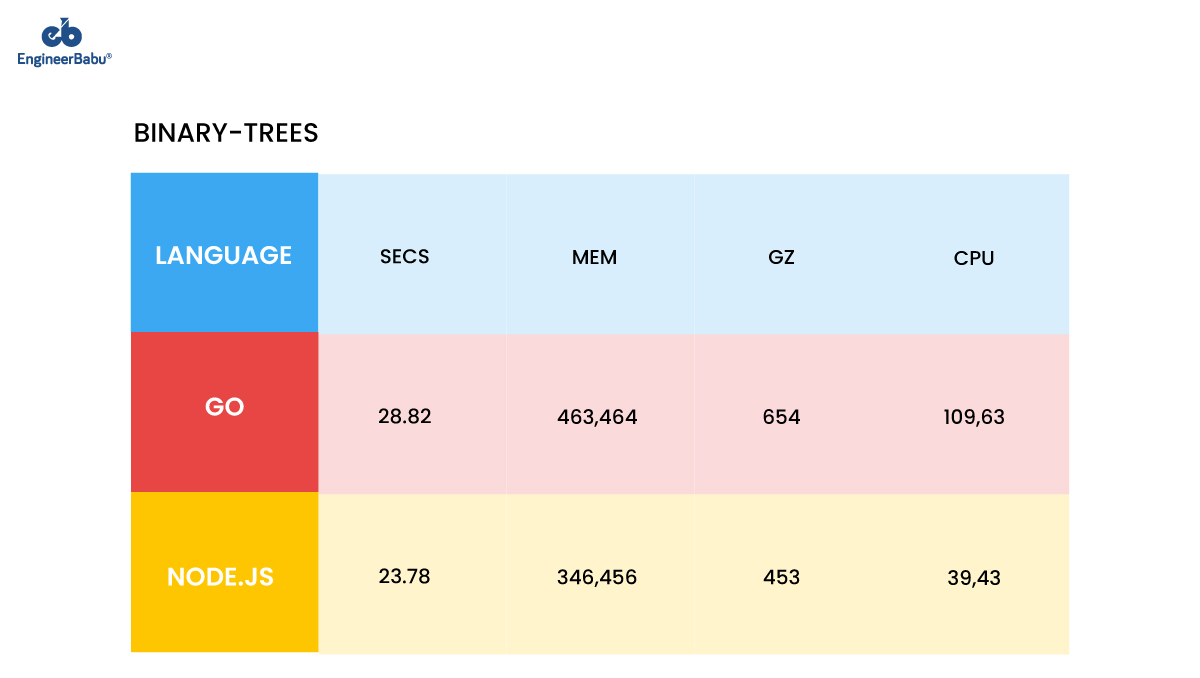Click the Node.js memory value 346,456
This screenshot has width=1200, height=678.
click(x=597, y=577)
